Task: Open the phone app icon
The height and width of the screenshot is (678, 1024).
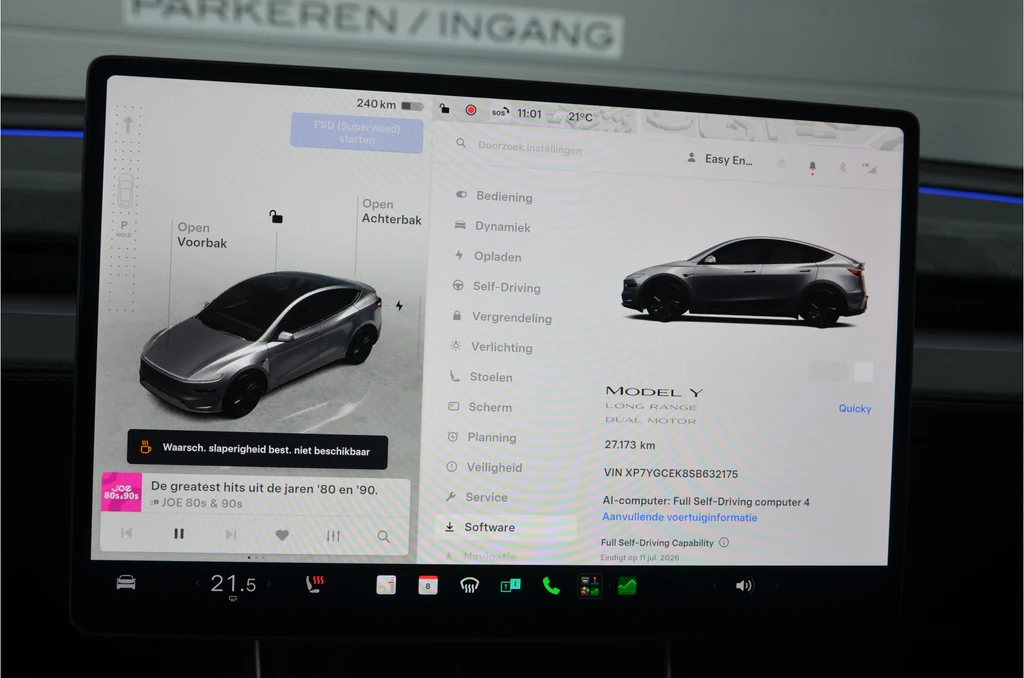Action: [x=551, y=586]
